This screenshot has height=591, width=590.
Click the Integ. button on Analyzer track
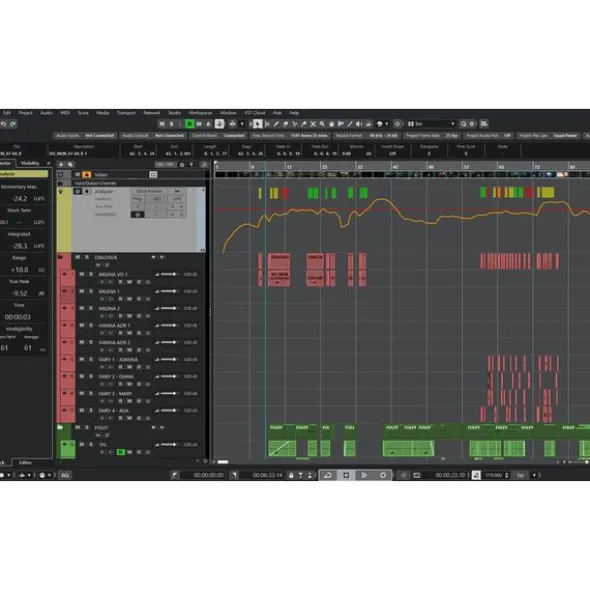tap(137, 199)
